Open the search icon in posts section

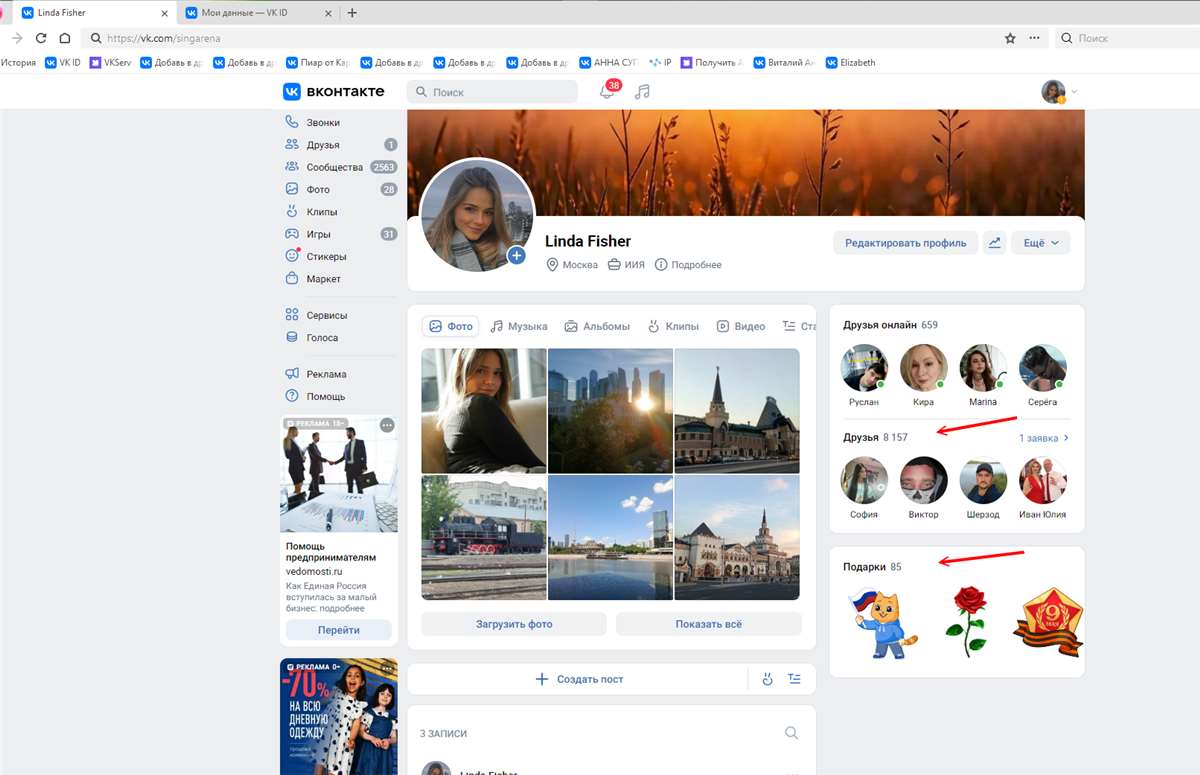[x=791, y=733]
